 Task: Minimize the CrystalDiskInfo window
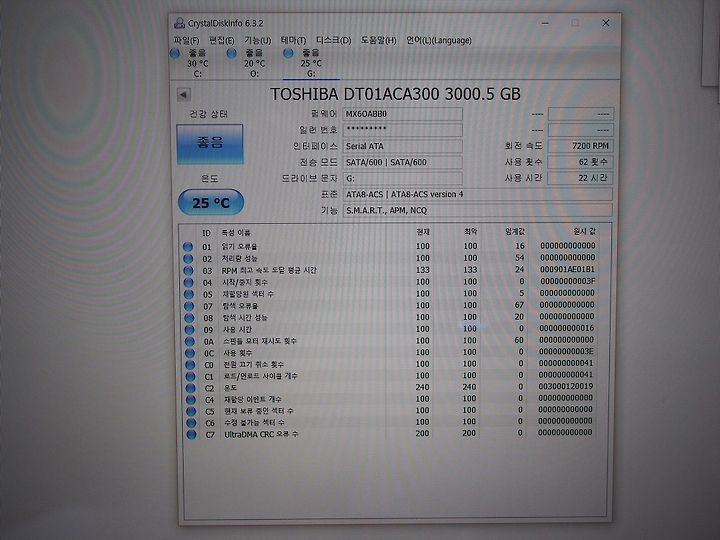[545, 23]
